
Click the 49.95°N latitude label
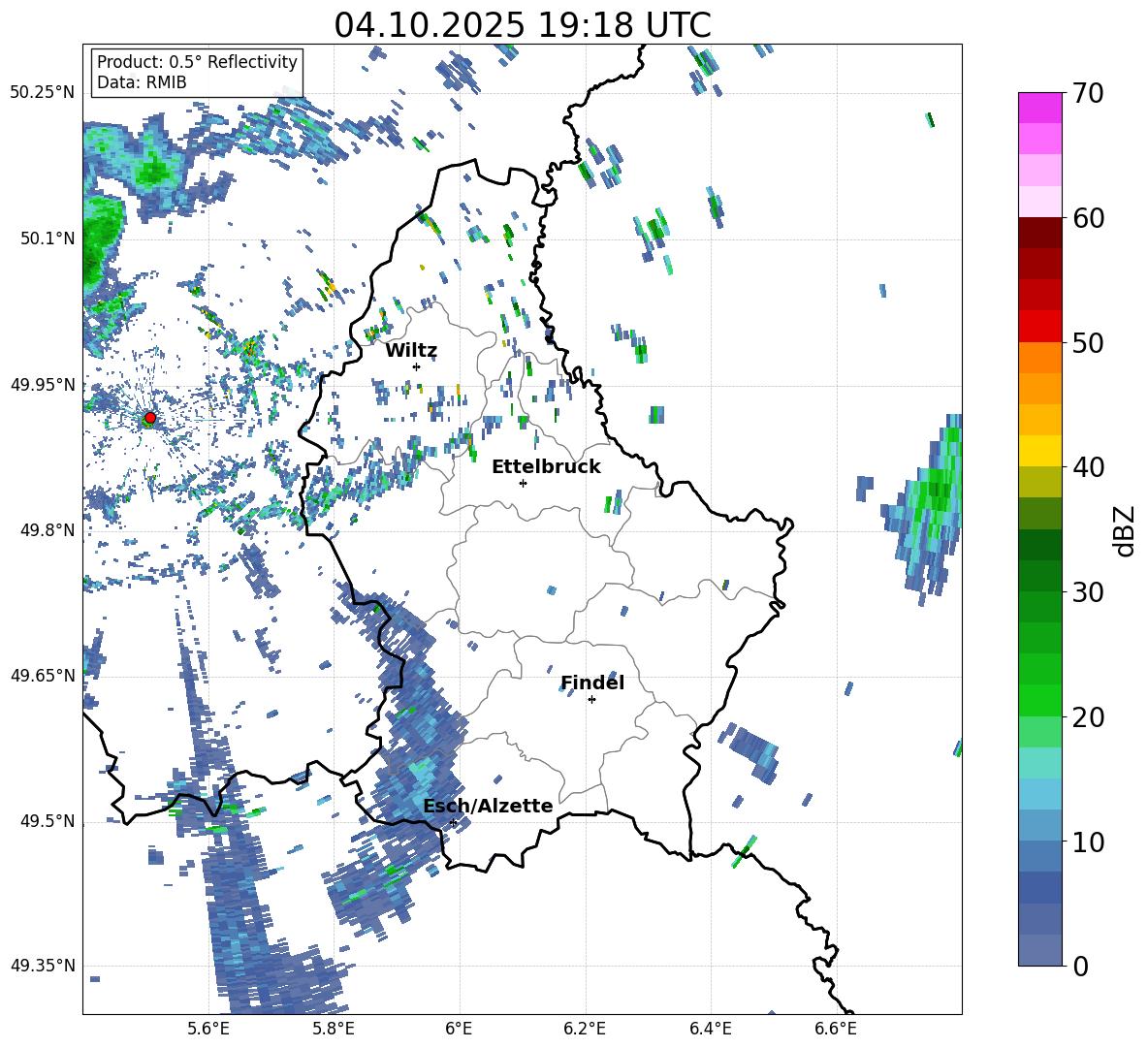(x=43, y=385)
